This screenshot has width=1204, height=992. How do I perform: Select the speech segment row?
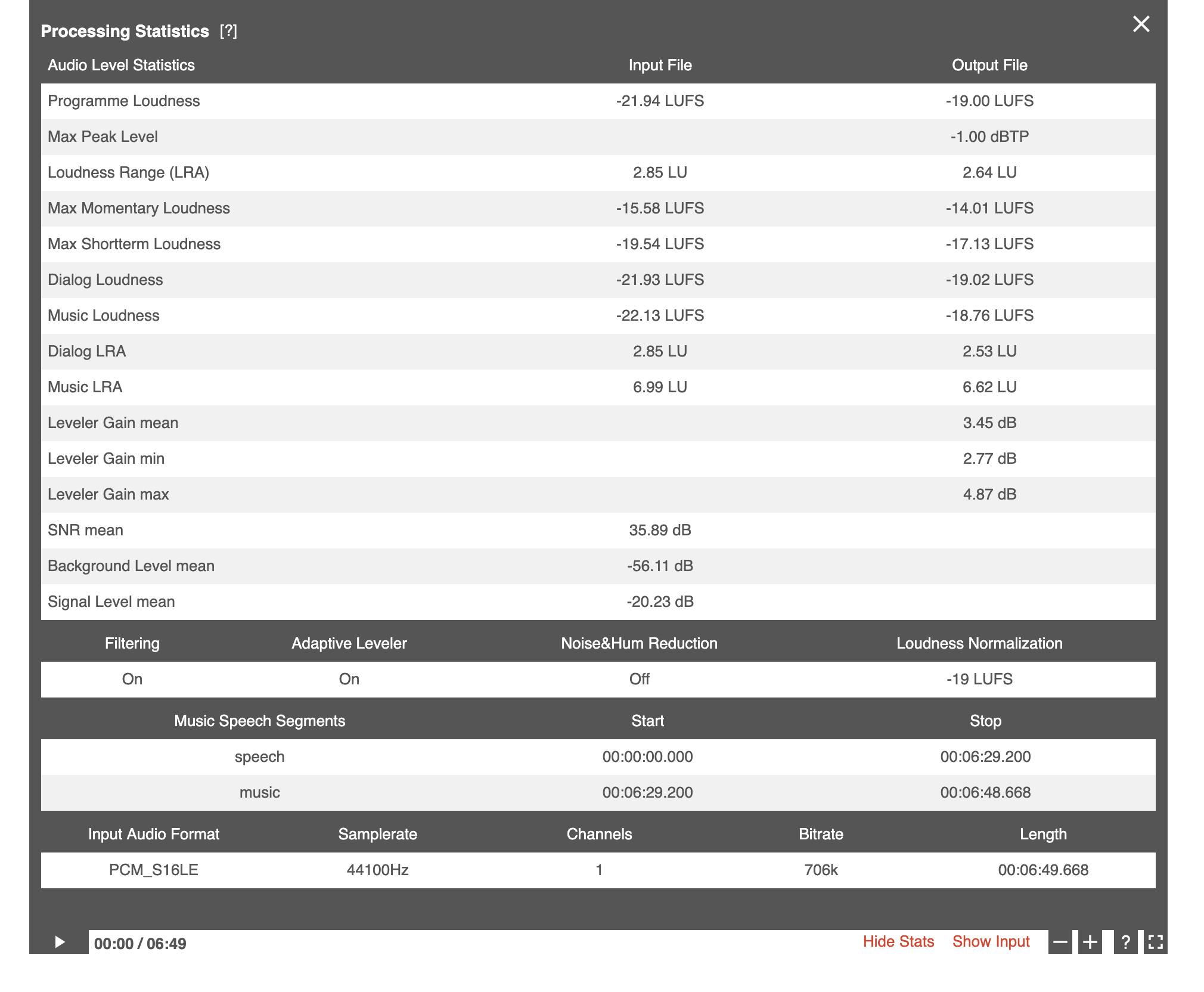[259, 757]
